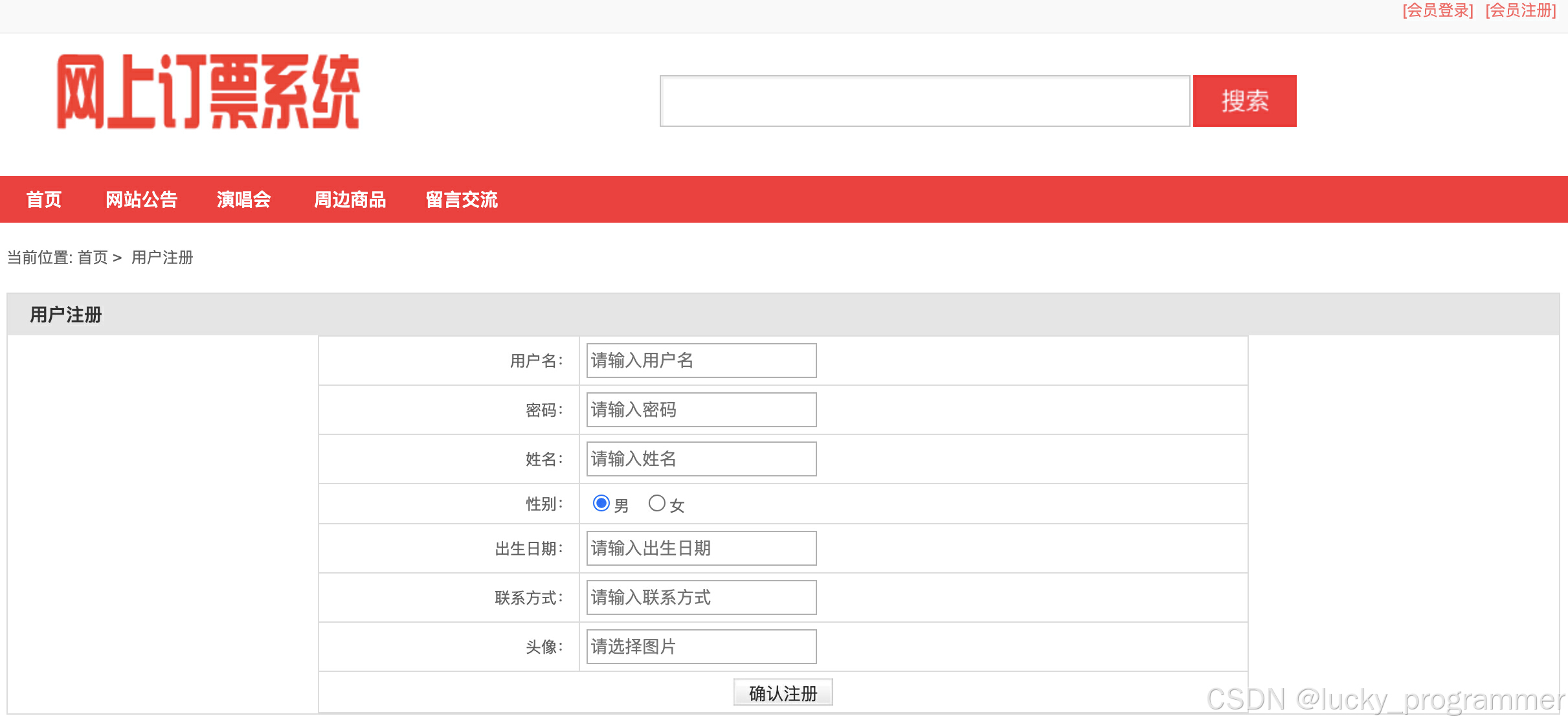
Task: Submit with the 确认注册 button
Action: pos(782,693)
